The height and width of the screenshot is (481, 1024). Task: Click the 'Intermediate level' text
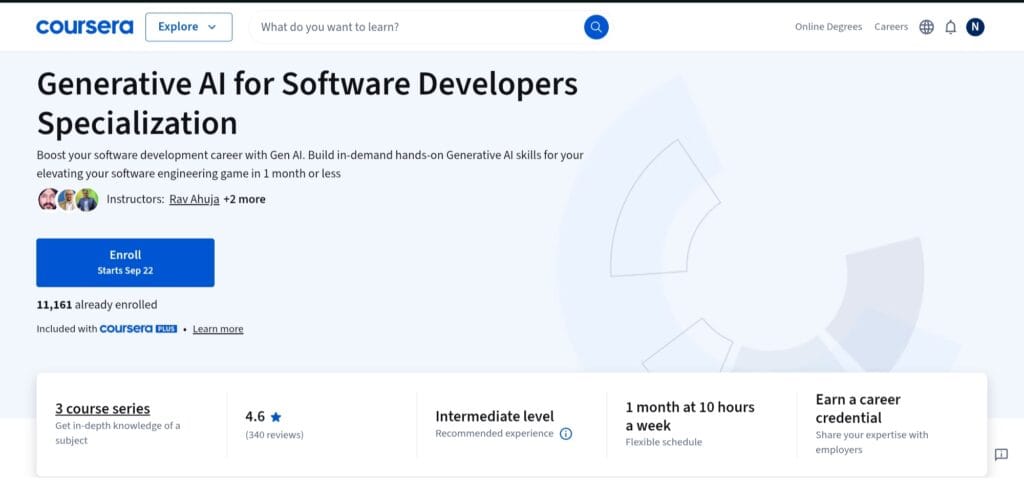coord(494,416)
